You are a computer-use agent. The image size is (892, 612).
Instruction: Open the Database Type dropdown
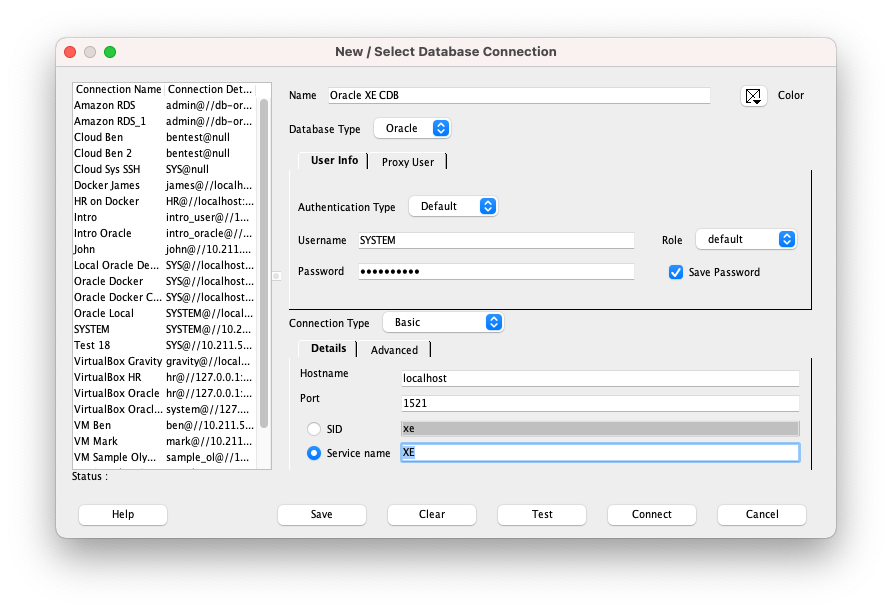(412, 128)
